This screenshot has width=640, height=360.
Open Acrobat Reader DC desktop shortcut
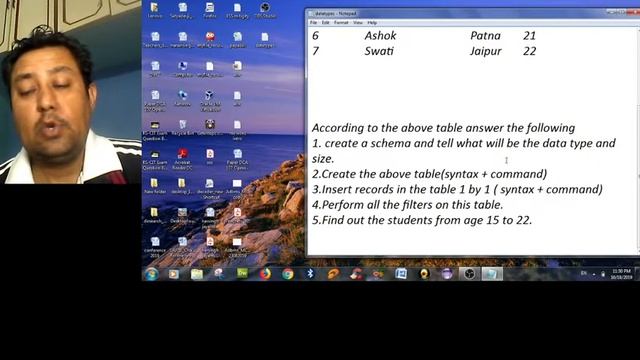182,158
